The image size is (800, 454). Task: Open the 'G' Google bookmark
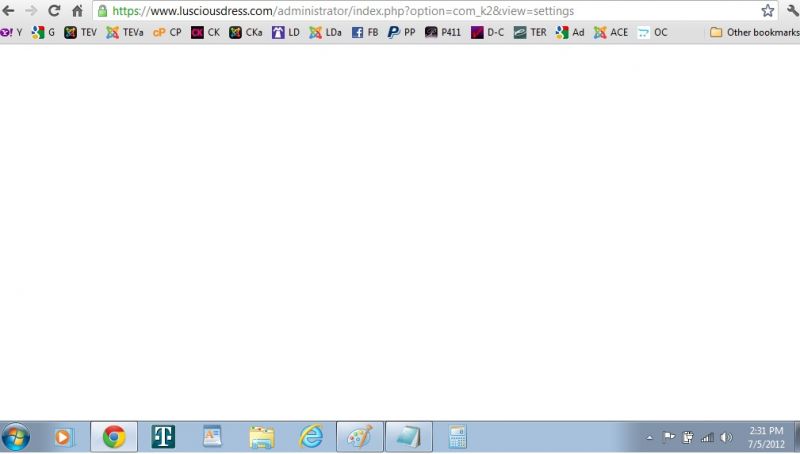(43, 32)
